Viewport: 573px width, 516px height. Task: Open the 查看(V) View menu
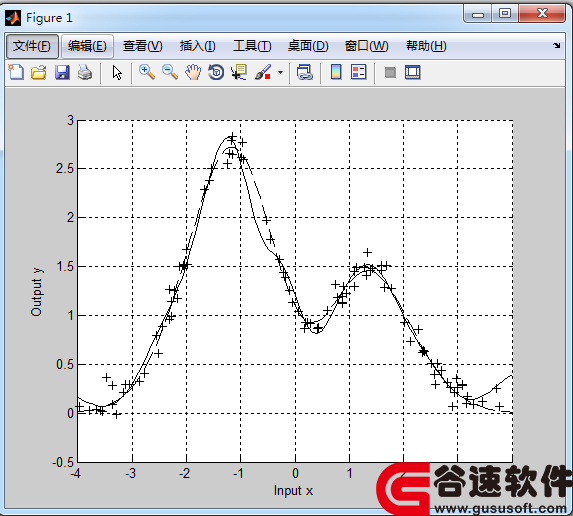point(143,46)
